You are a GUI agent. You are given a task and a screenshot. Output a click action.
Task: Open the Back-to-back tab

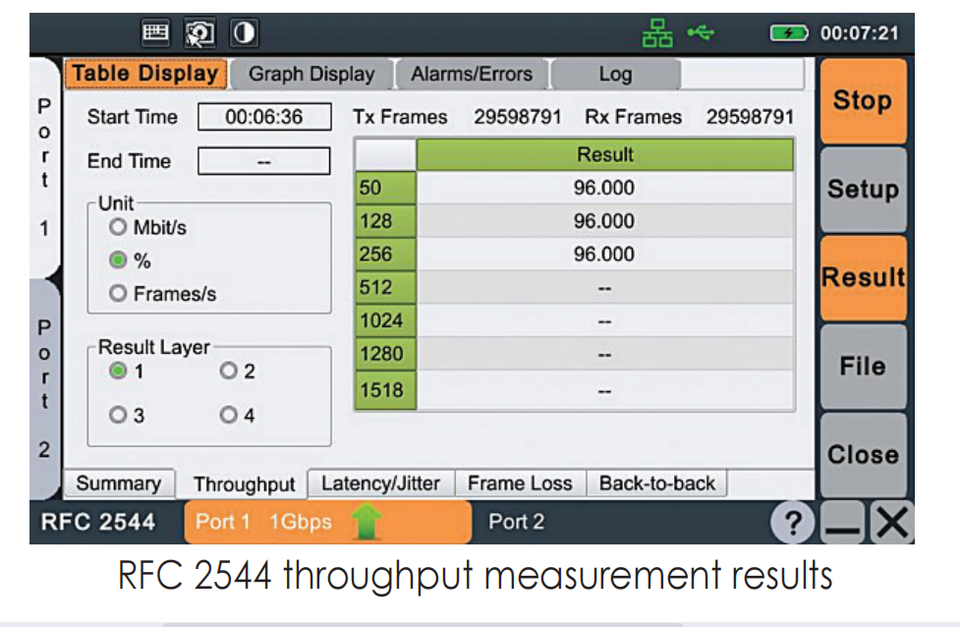tap(657, 483)
